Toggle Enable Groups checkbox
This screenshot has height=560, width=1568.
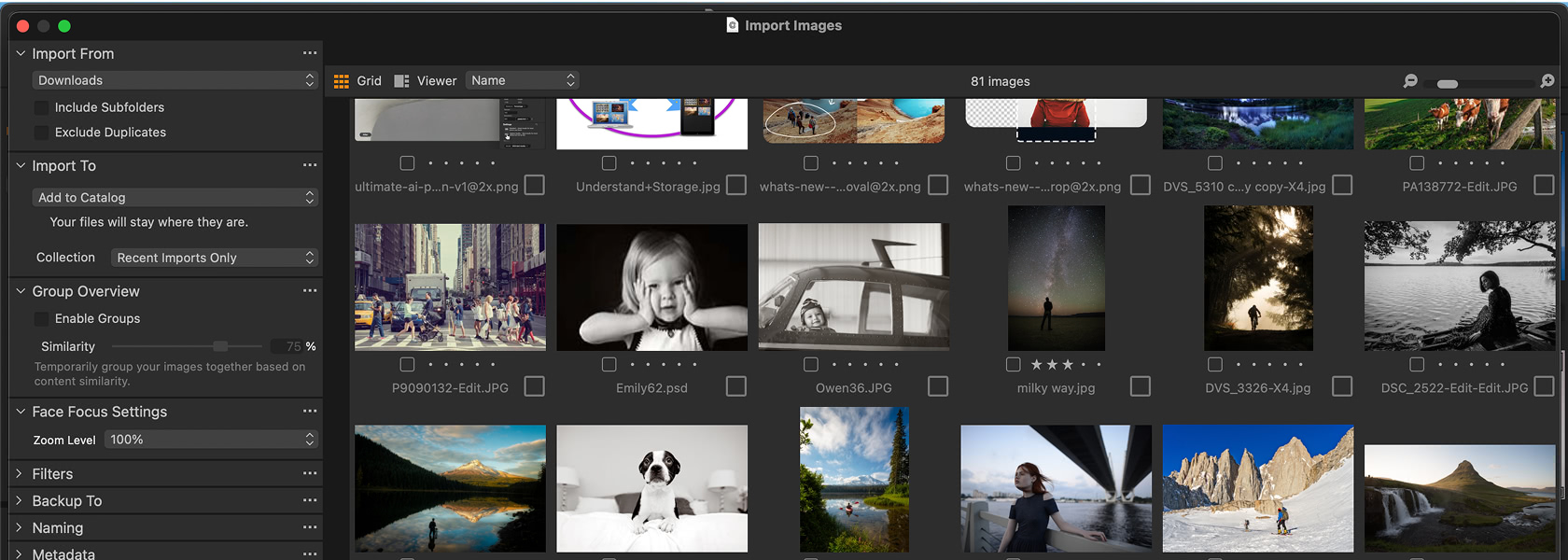coord(41,318)
